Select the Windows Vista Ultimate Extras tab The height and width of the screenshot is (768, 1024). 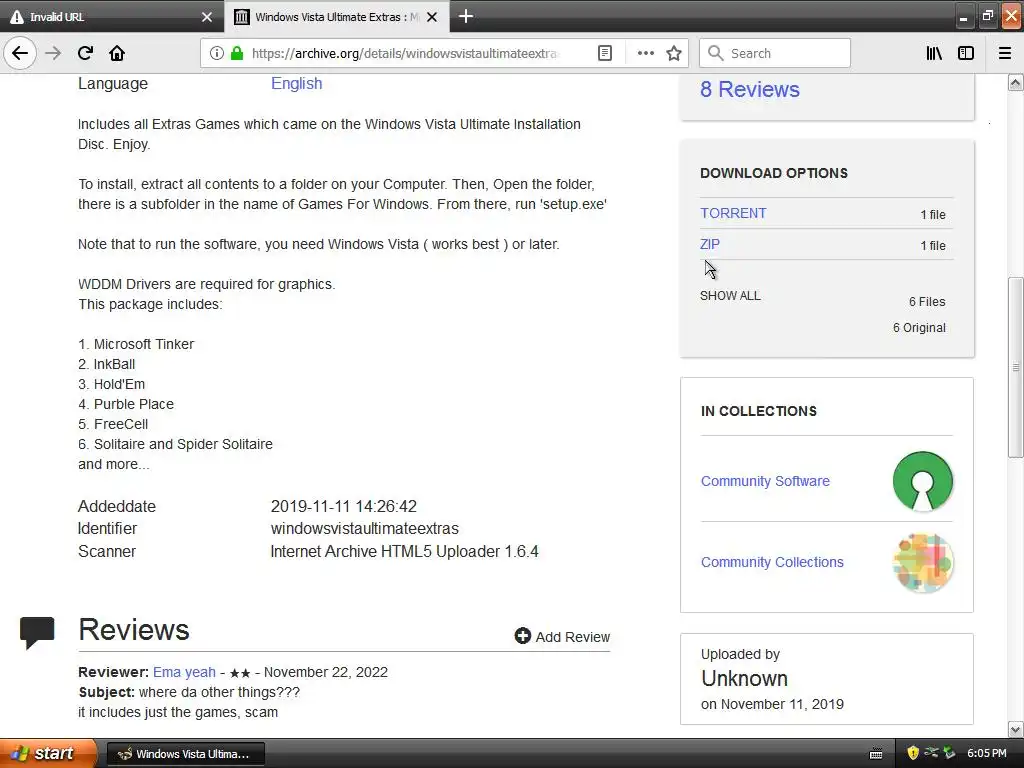tap(336, 17)
